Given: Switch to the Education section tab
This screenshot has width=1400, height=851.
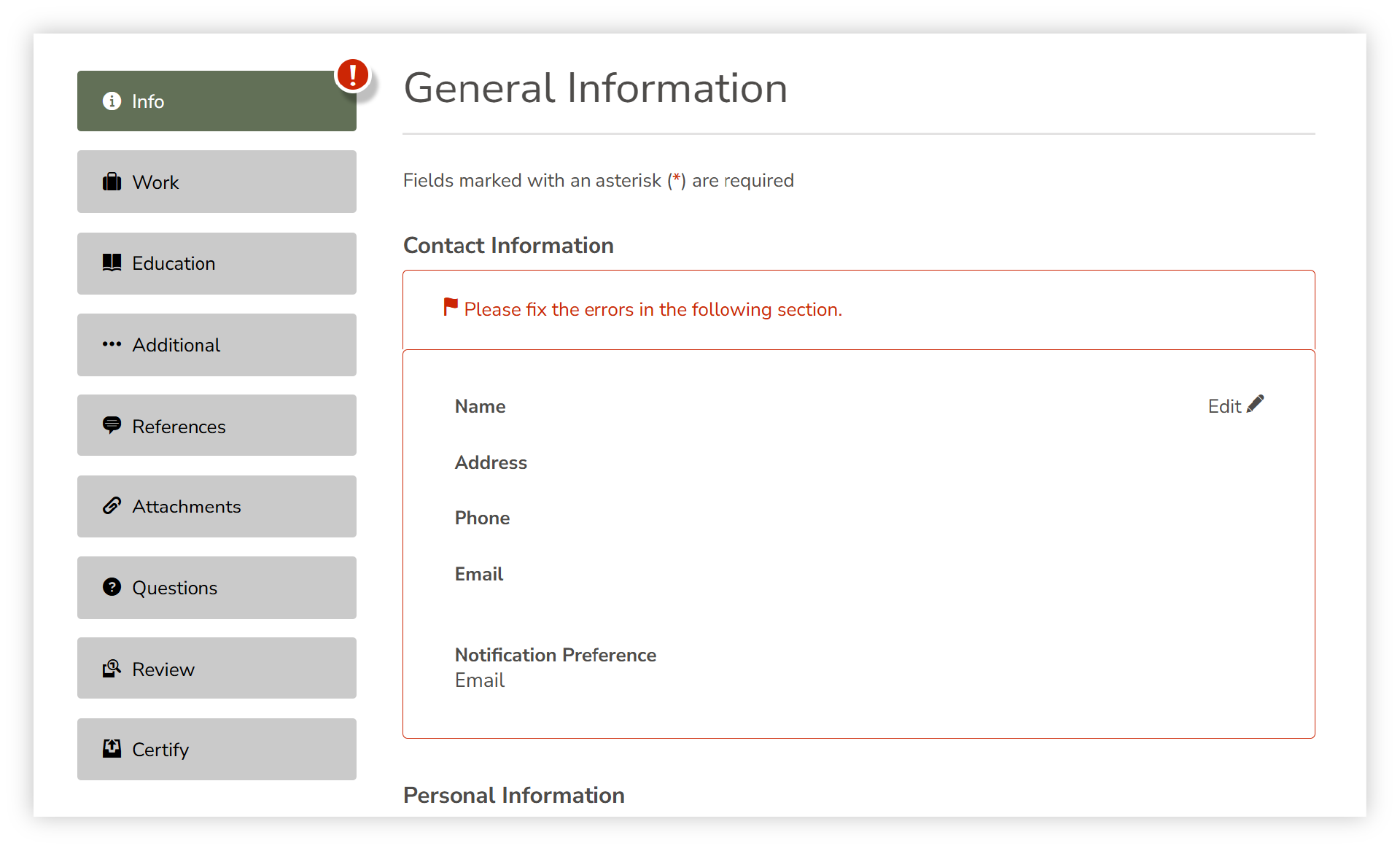Looking at the screenshot, I should click(217, 263).
